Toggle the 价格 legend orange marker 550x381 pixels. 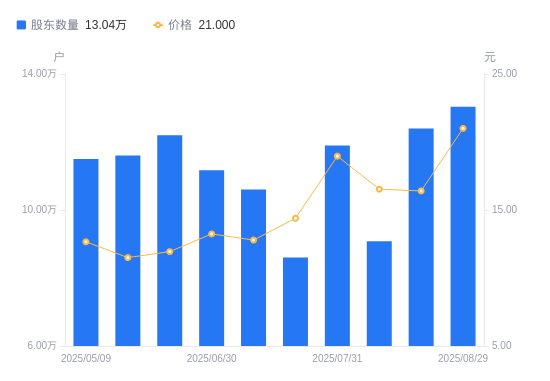[158, 25]
